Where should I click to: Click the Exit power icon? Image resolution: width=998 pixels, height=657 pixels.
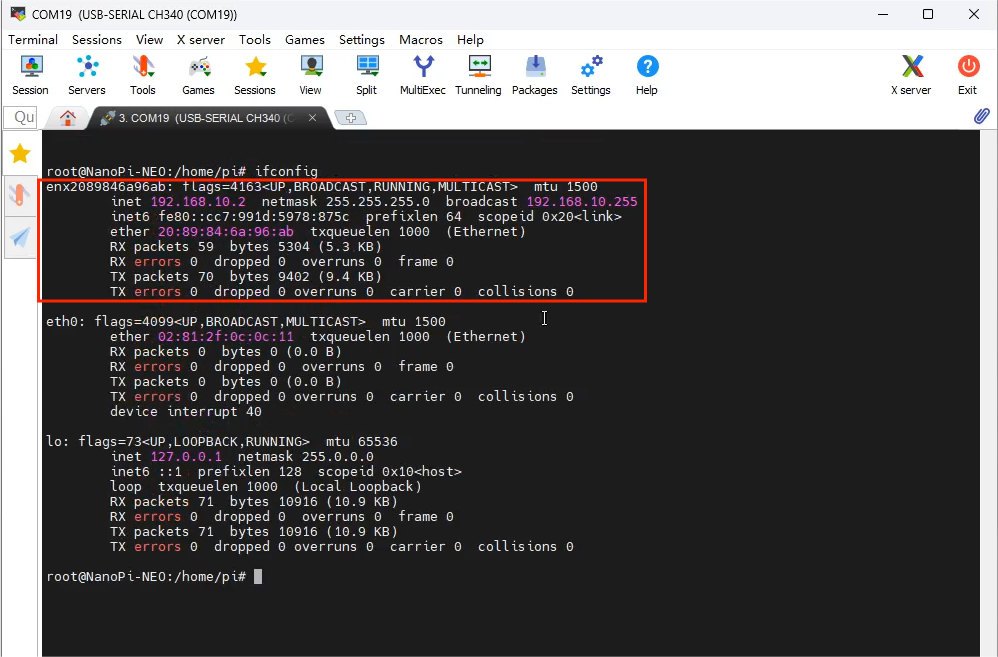pyautogui.click(x=967, y=75)
